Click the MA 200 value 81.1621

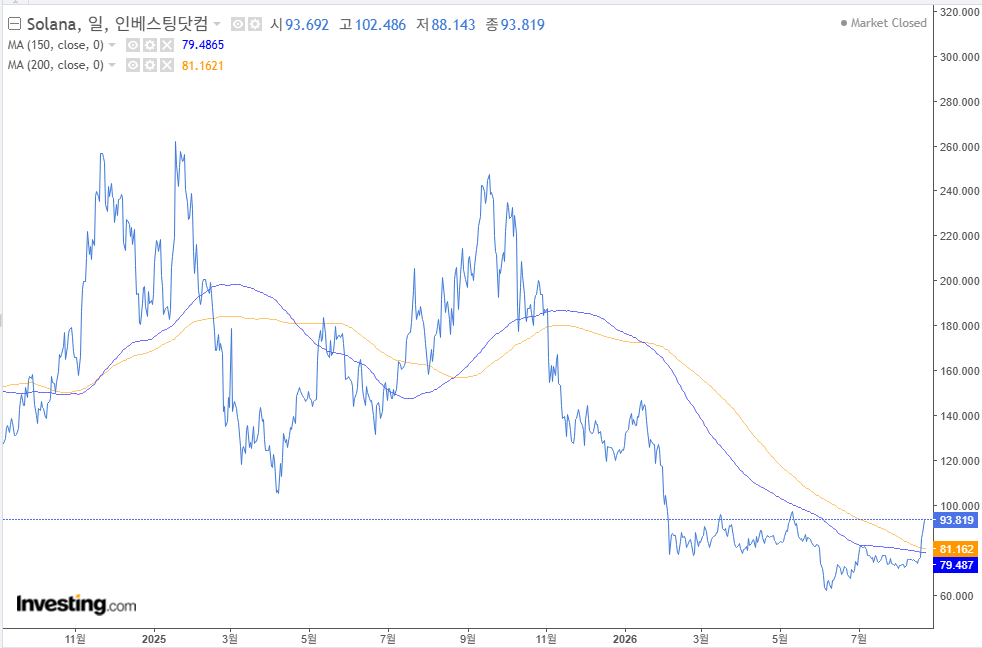203,66
